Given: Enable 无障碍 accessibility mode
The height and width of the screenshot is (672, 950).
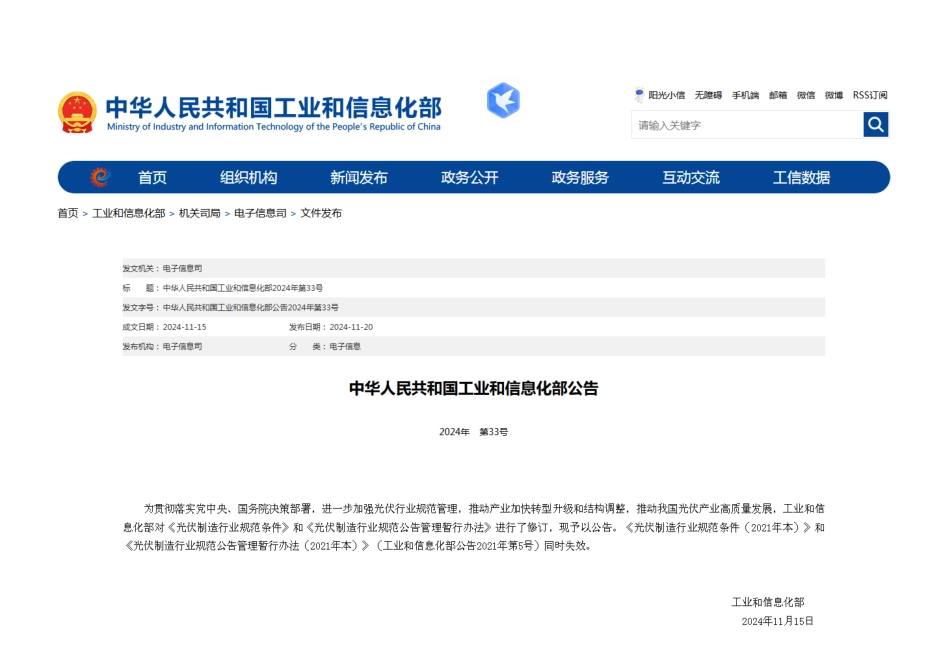Looking at the screenshot, I should coord(707,95).
